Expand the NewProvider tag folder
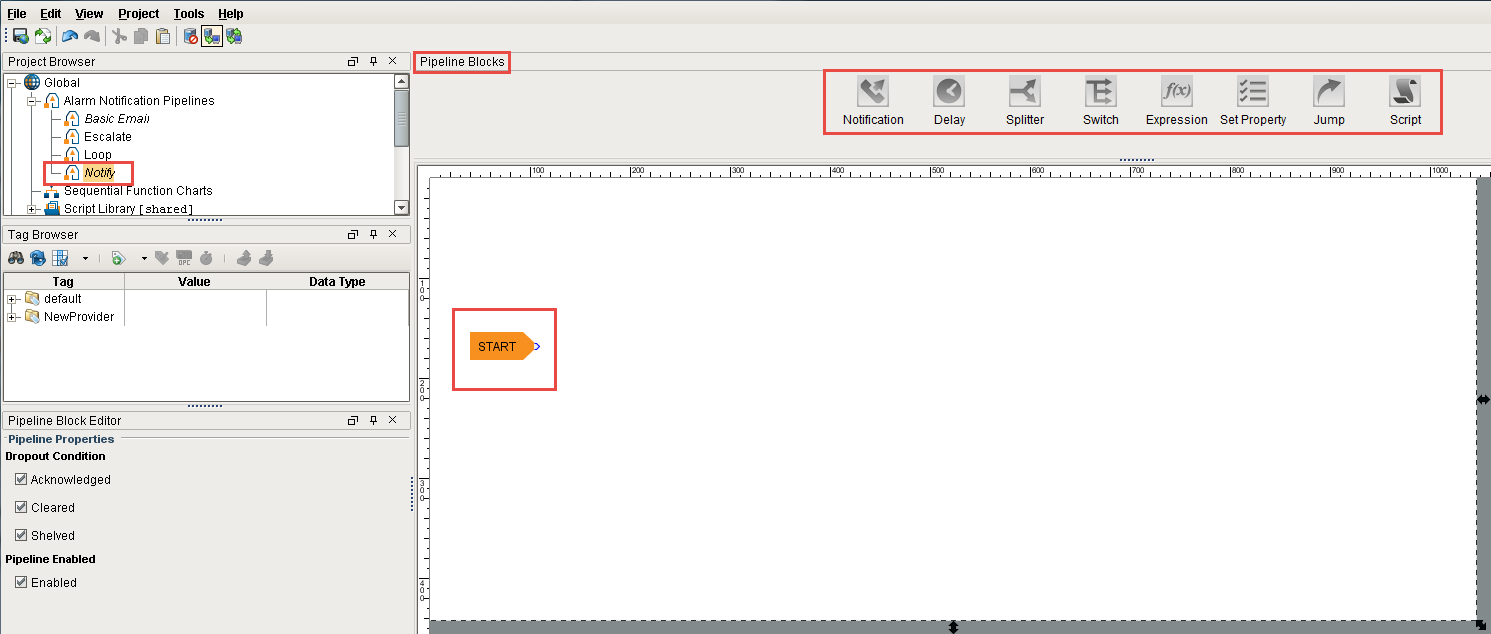1491x634 pixels. pyautogui.click(x=9, y=316)
